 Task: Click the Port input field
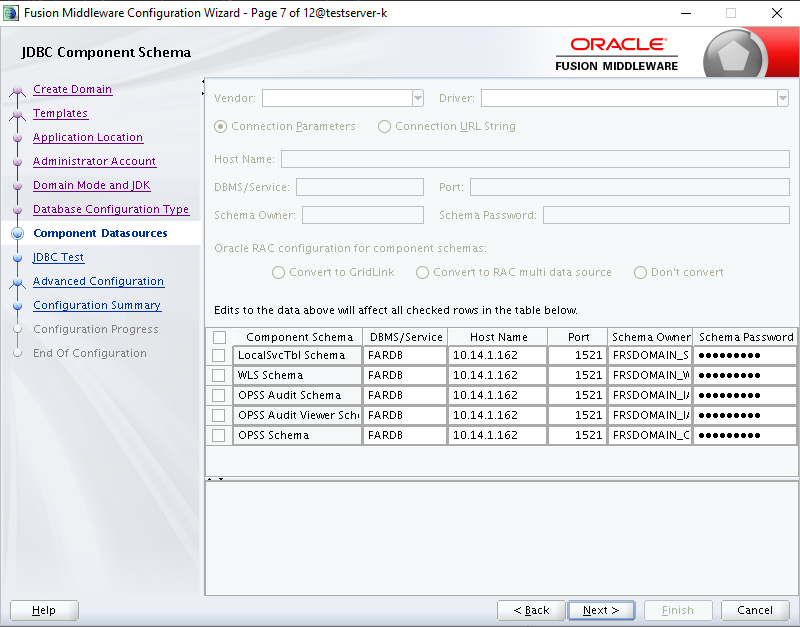pos(630,187)
